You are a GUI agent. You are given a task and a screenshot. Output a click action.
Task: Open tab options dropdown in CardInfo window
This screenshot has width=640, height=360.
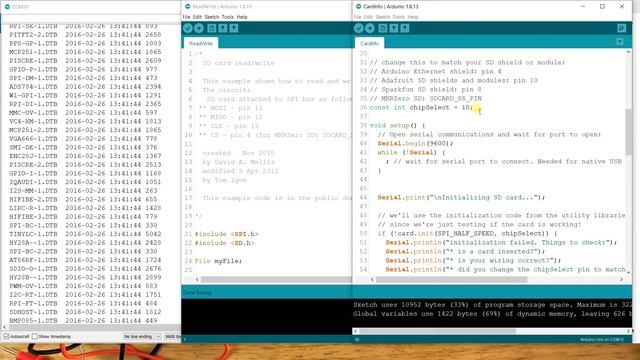620,42
